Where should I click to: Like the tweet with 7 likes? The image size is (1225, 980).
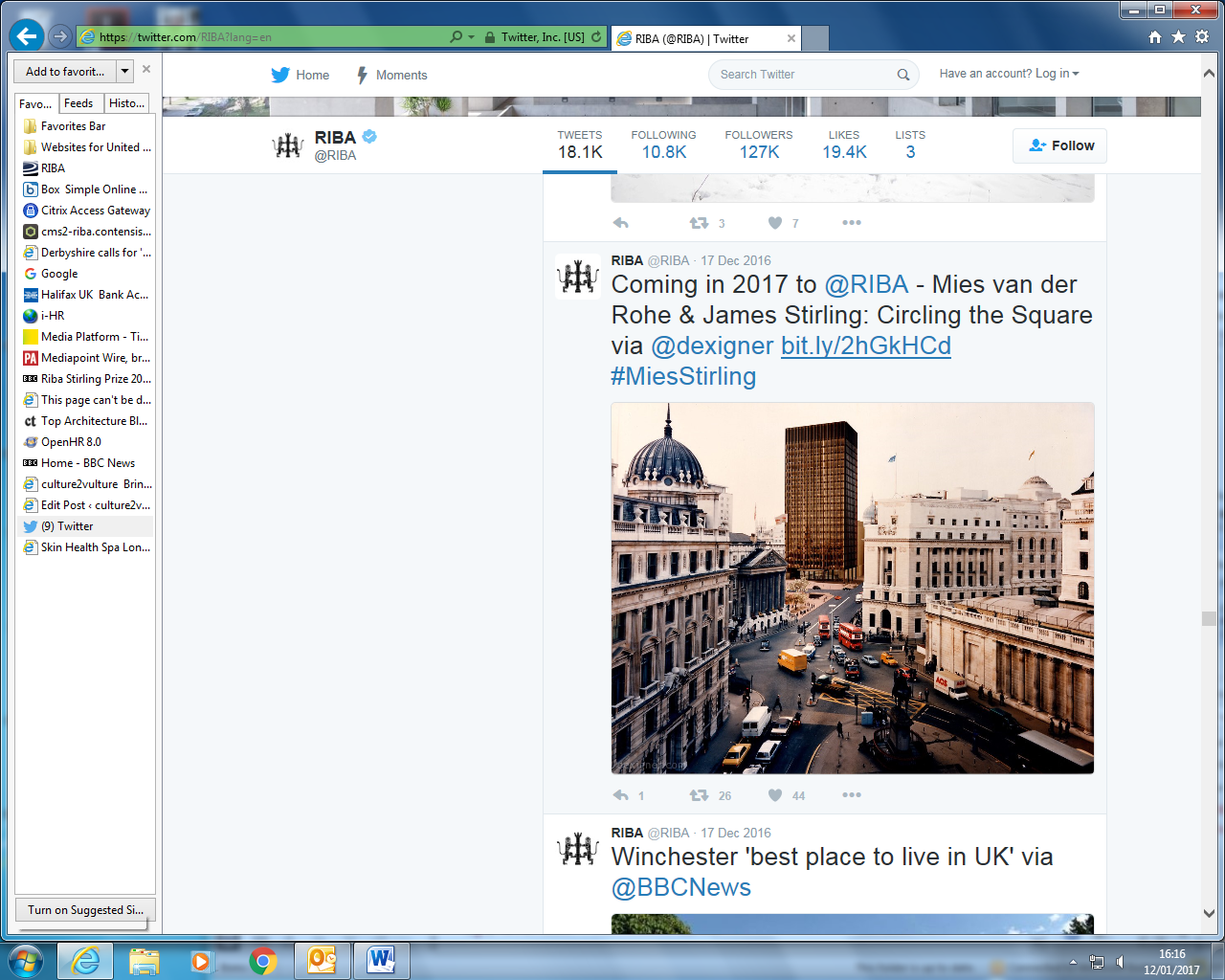point(775,223)
